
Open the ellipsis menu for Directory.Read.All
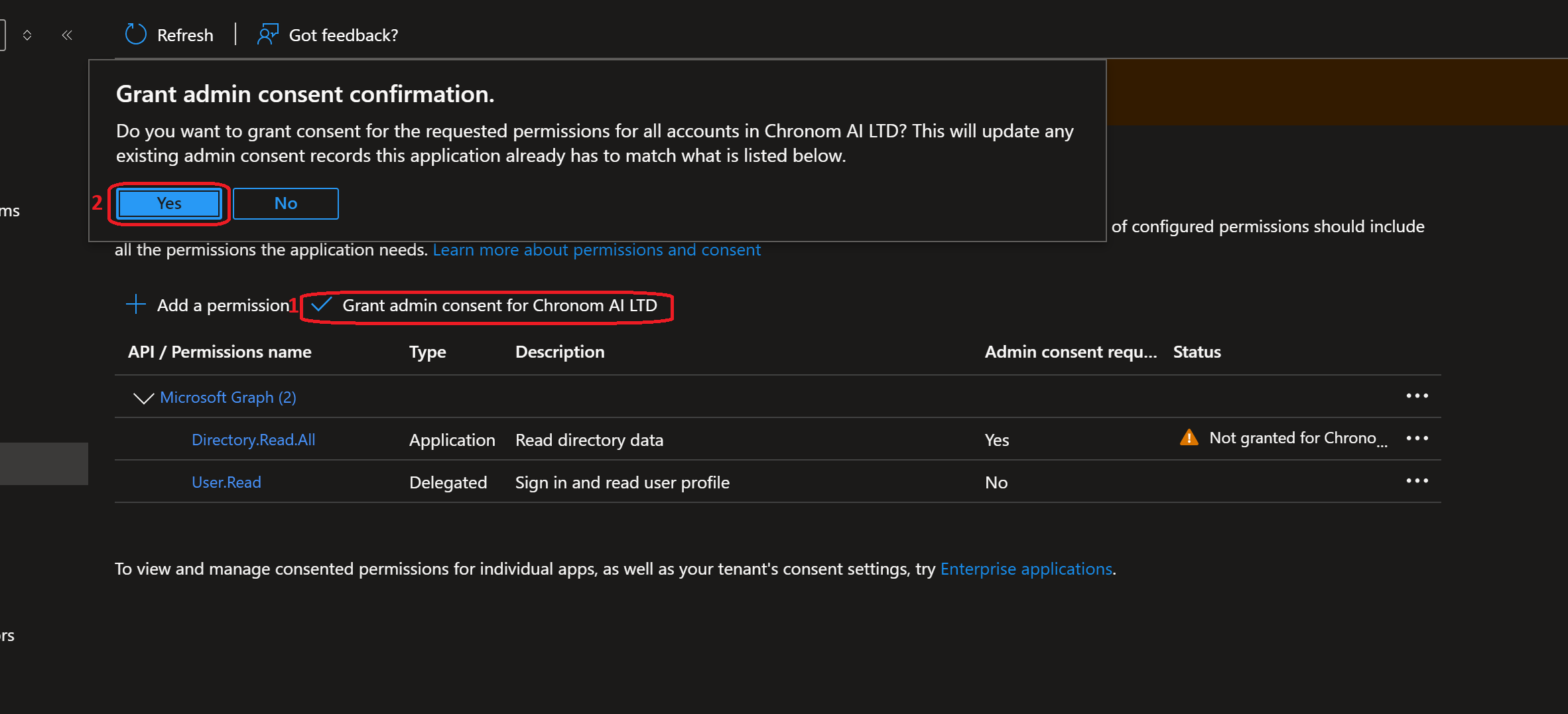(1417, 439)
